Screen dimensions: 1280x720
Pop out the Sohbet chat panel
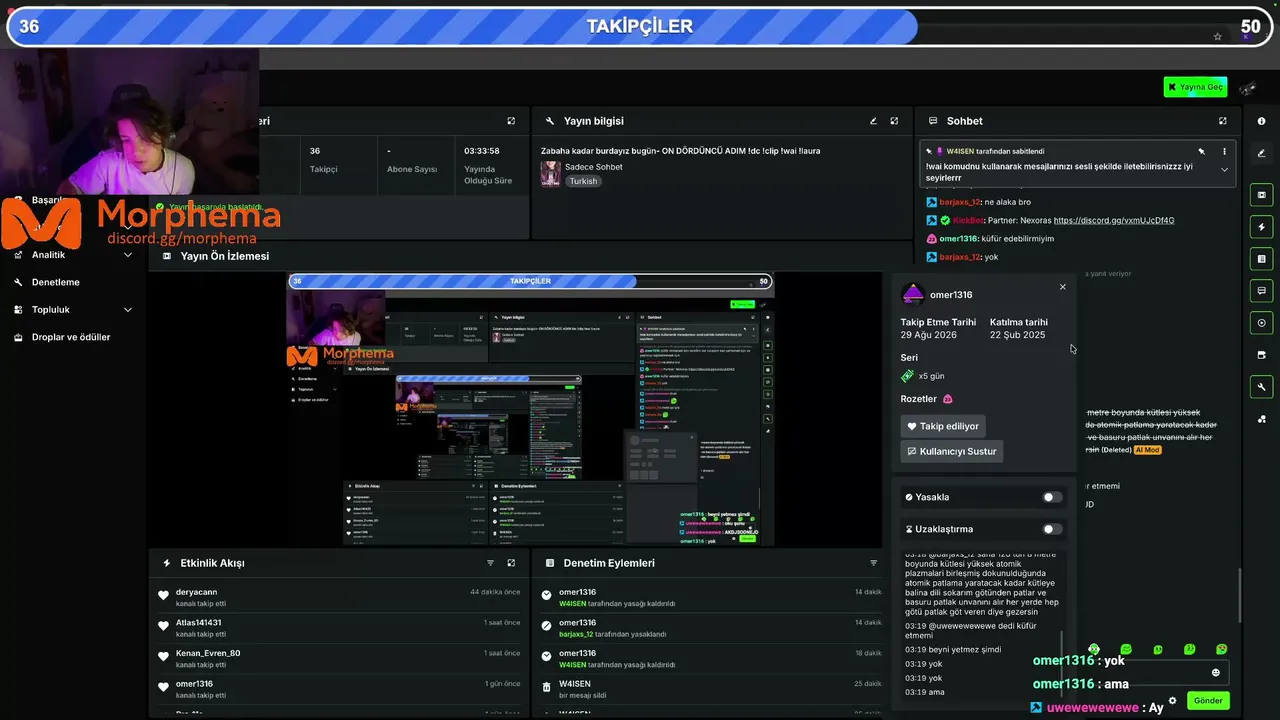[1222, 121]
